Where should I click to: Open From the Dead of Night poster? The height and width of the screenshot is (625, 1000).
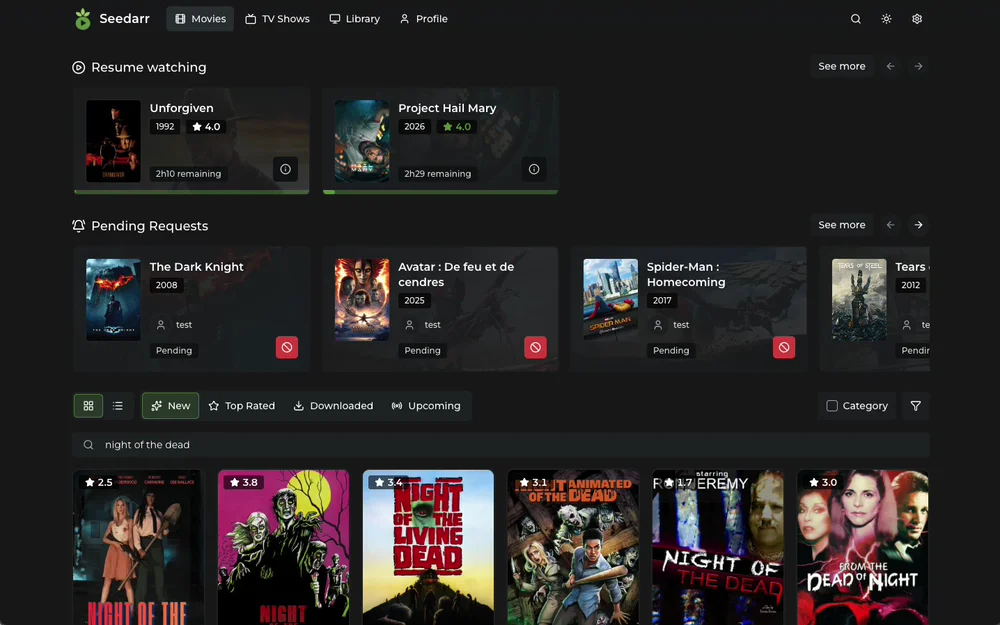pyautogui.click(x=862, y=547)
